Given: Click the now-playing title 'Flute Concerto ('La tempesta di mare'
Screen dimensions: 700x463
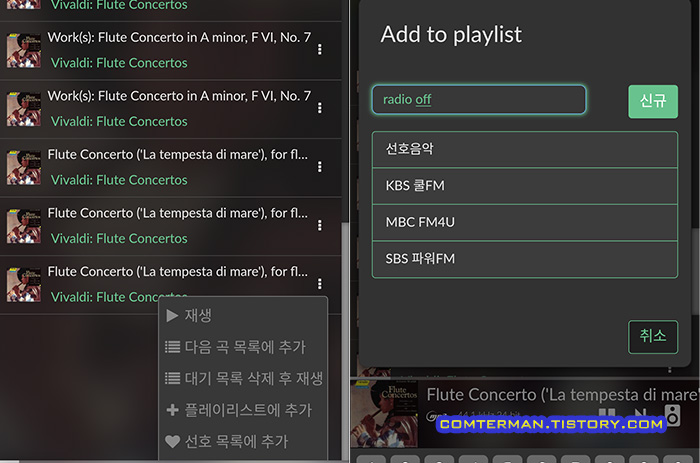Looking at the screenshot, I should click(562, 395).
